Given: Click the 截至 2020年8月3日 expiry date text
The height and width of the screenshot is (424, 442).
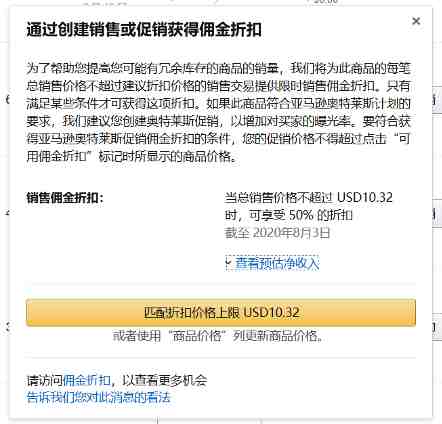Looking at the screenshot, I should click(x=277, y=233).
